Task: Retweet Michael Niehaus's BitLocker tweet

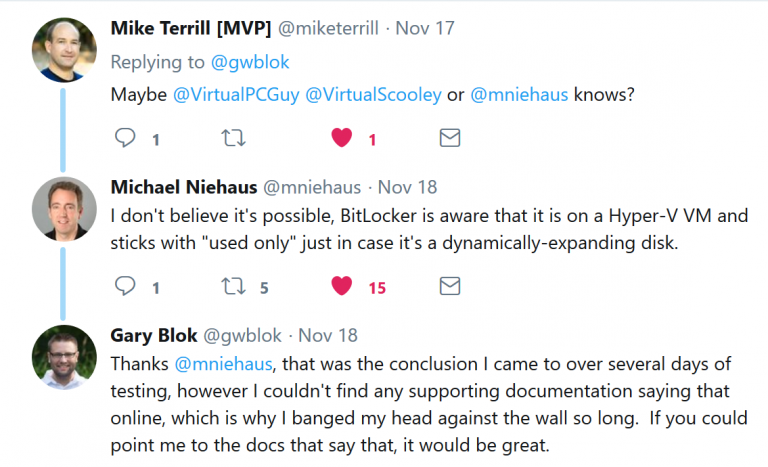Action: coord(233,287)
